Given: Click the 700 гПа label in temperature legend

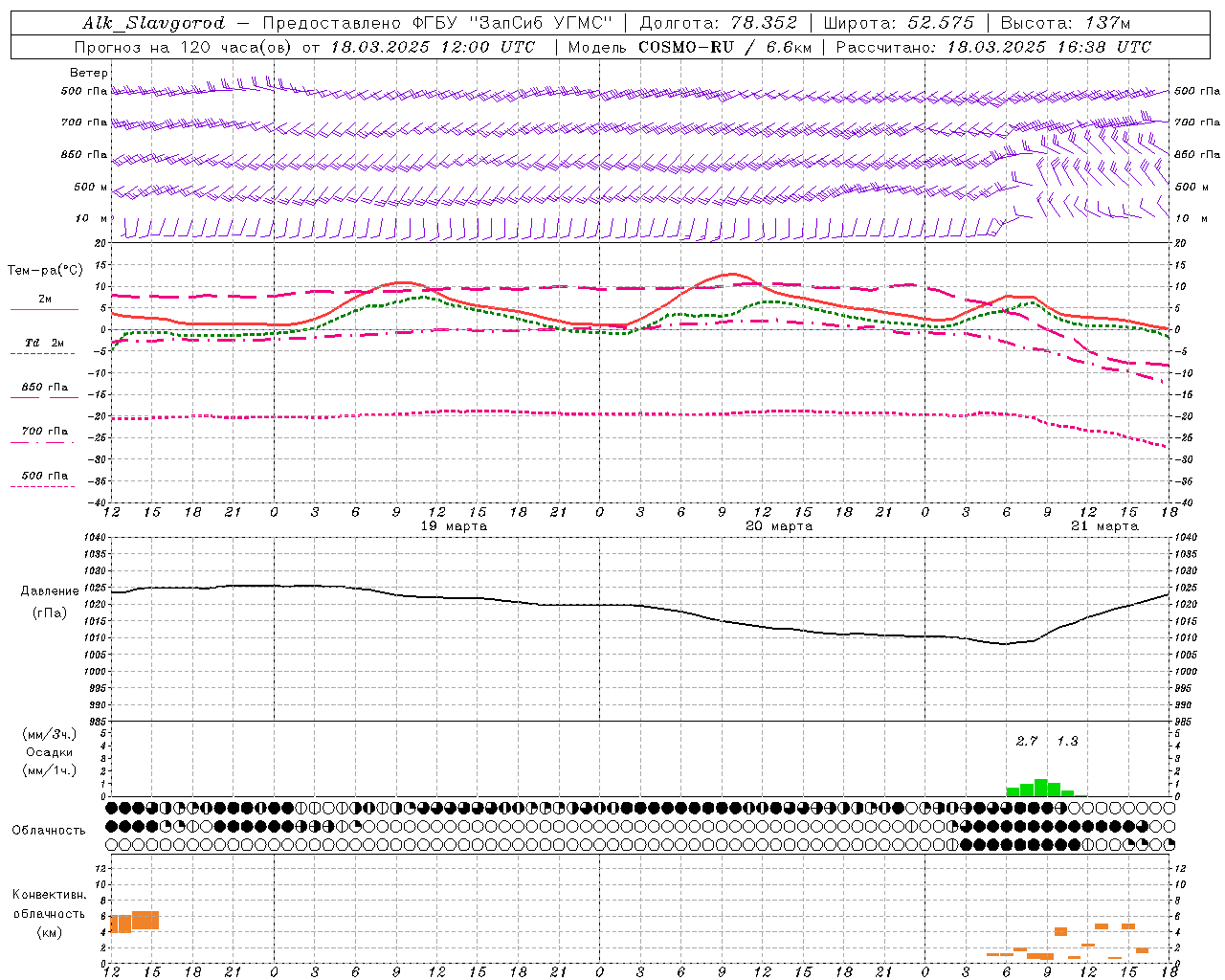Looking at the screenshot, I should pyautogui.click(x=45, y=432).
